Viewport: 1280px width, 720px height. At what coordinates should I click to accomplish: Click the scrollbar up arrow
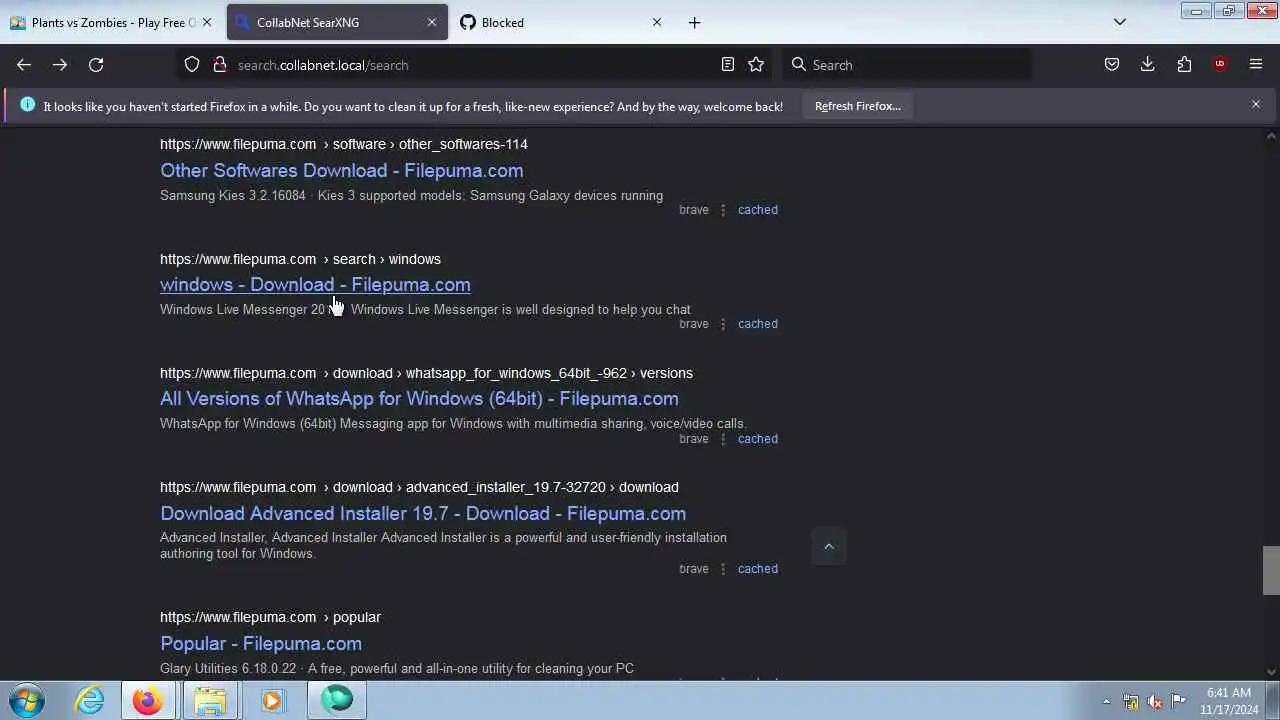(1271, 136)
